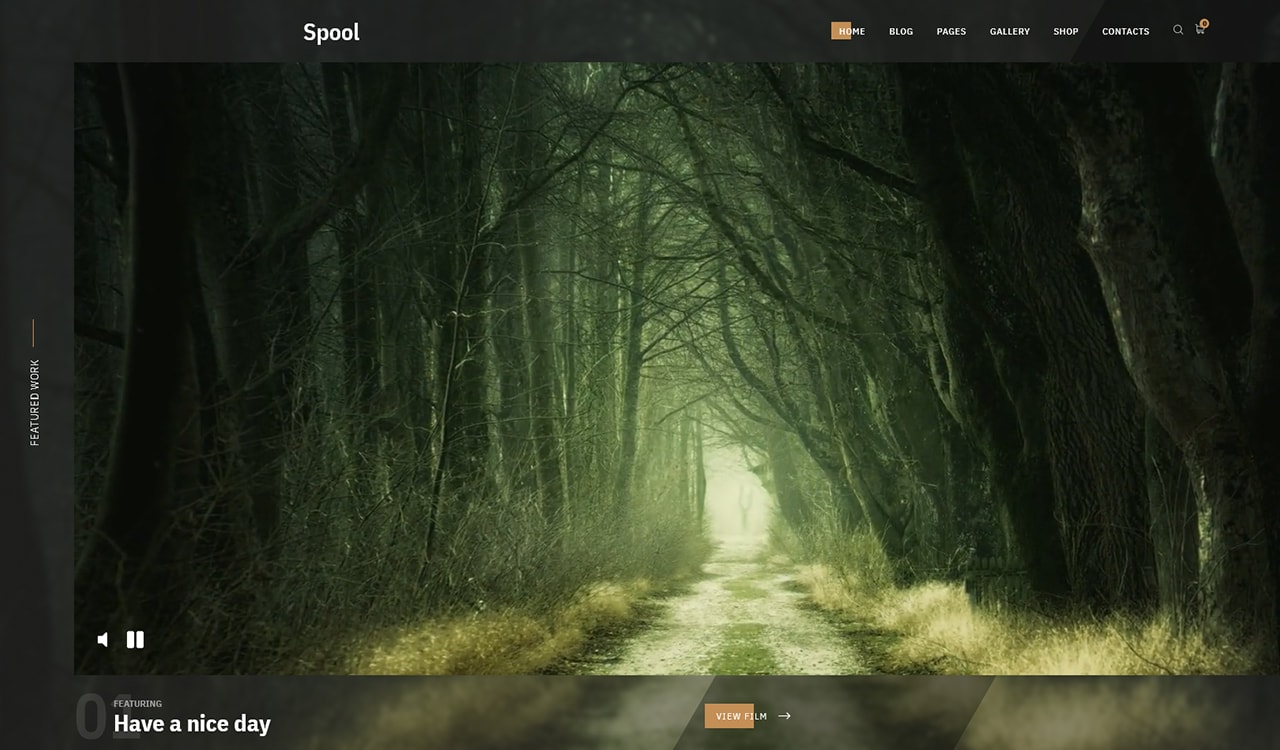Click the Featured Work vertical label
1280x750 pixels.
35,402
